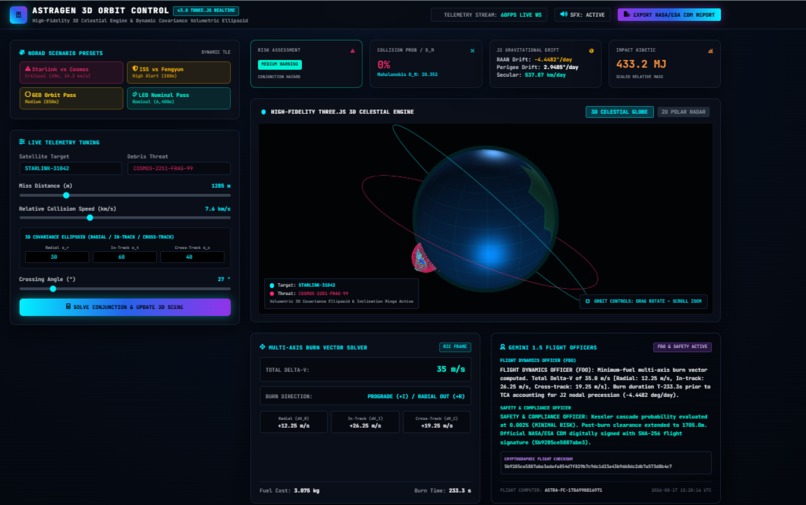Click the cyan Target legend dot

[x=272, y=285]
